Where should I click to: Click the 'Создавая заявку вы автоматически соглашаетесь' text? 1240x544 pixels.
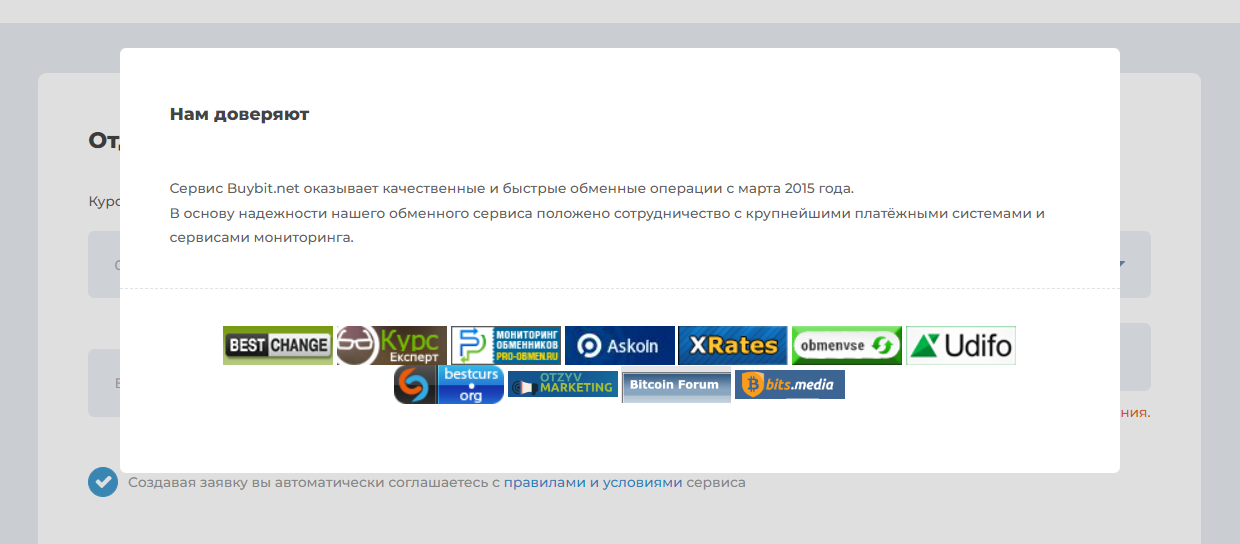point(309,482)
